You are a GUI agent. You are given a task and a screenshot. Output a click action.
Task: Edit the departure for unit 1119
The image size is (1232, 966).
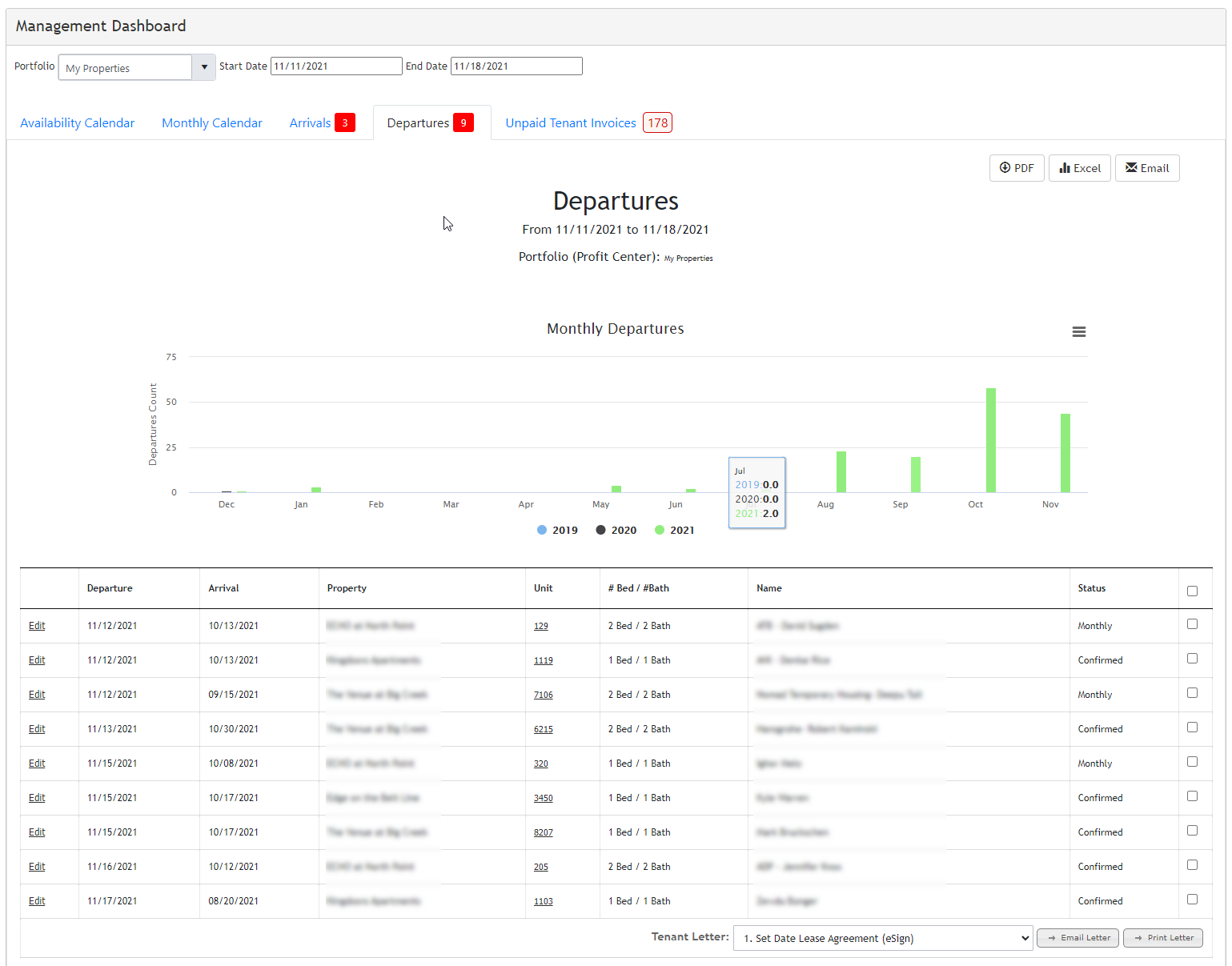click(x=37, y=660)
